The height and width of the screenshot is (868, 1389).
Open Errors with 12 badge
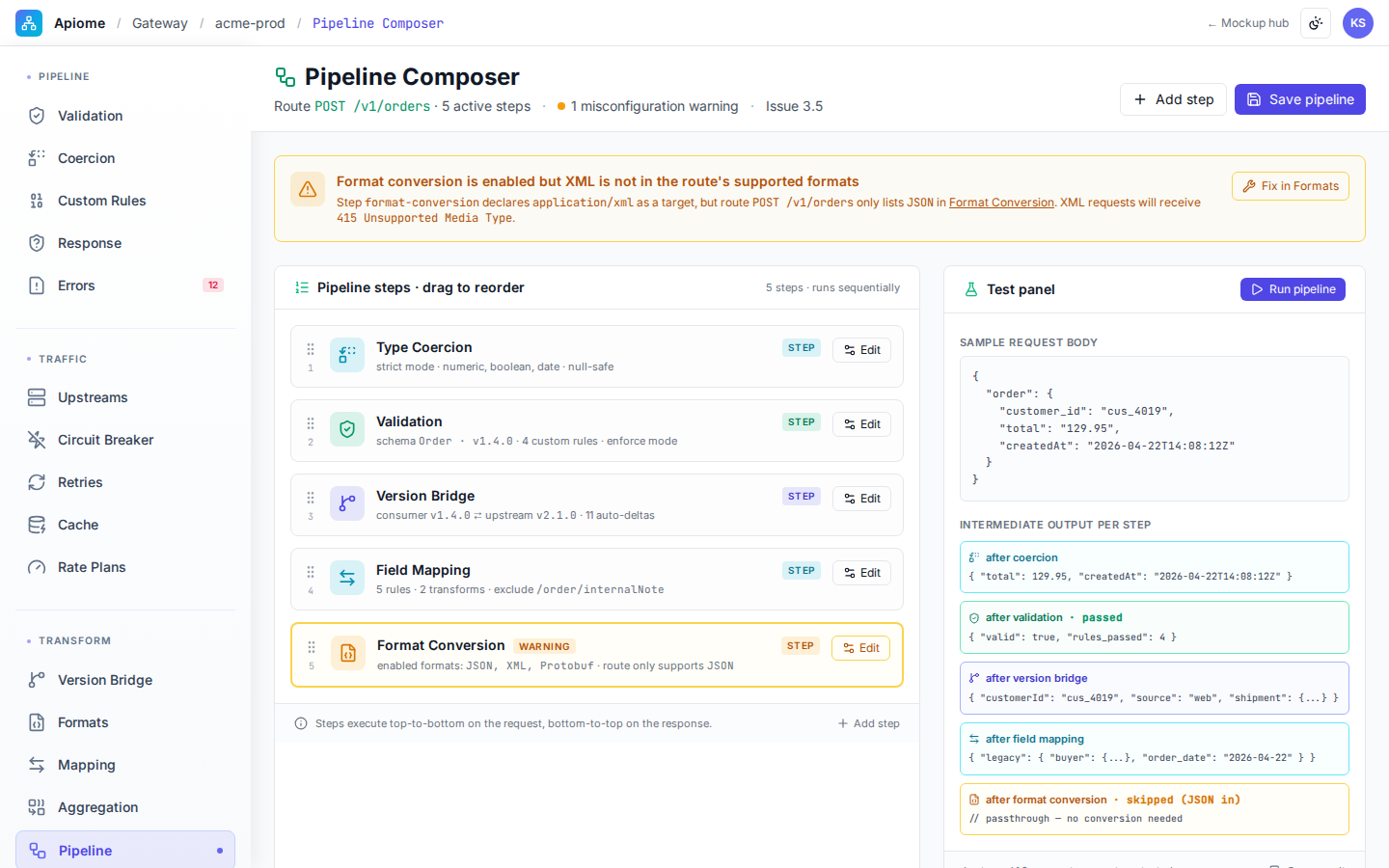click(x=125, y=285)
